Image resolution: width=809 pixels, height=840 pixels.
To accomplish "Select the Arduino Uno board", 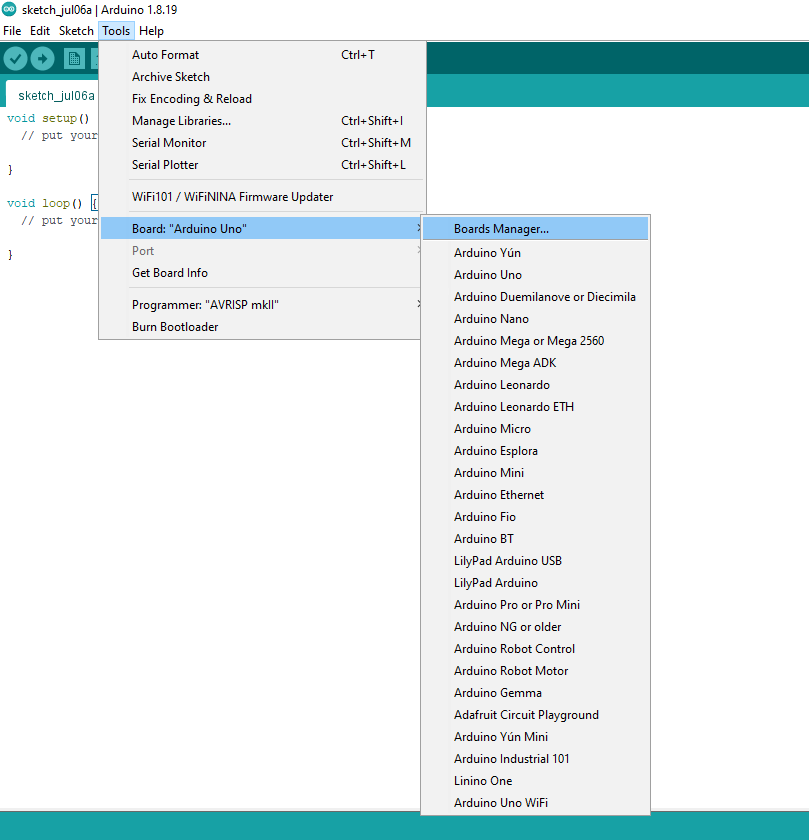I will [535, 275].
